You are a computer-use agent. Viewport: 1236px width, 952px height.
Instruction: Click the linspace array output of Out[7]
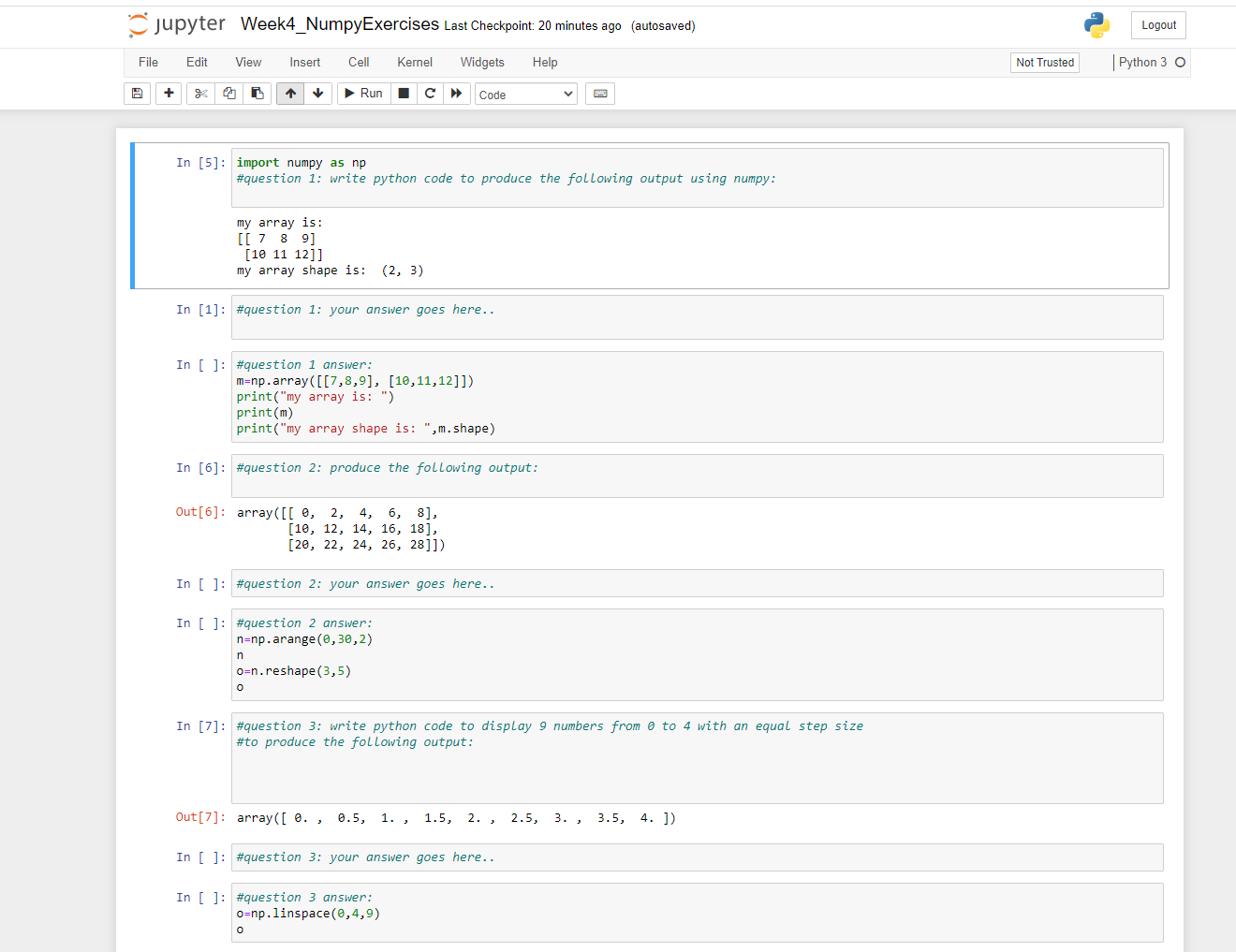point(456,818)
